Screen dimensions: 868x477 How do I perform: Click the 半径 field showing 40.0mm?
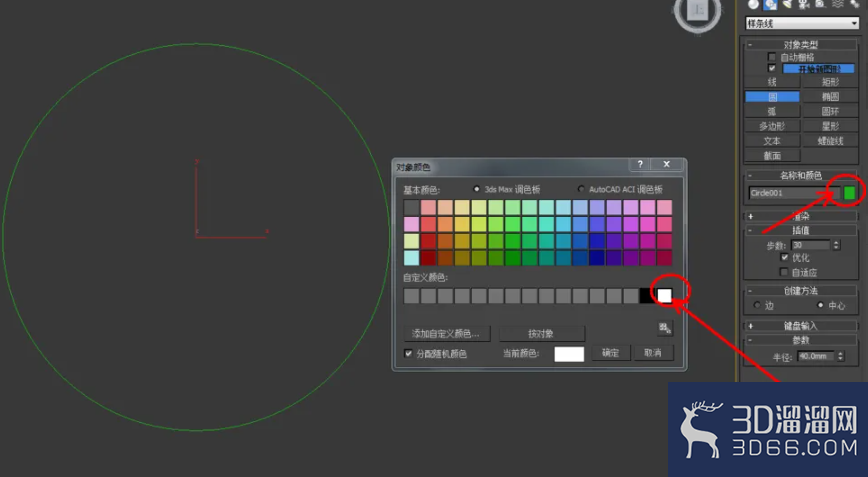(817, 356)
